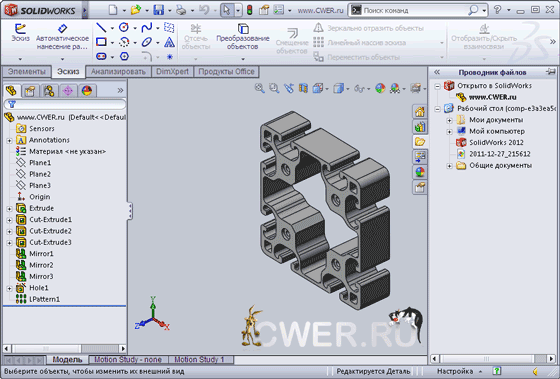
Task: Select the 2011-12-27_215612 file entry
Action: [x=500, y=154]
